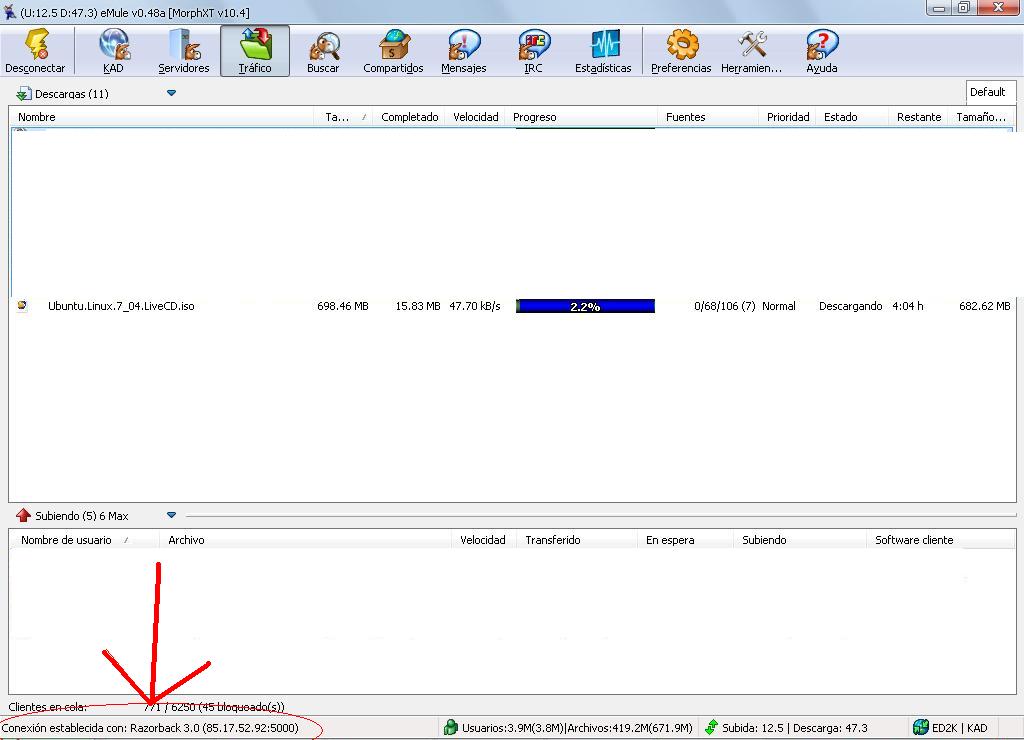Sort uploads by Archivo column

click(x=306, y=539)
